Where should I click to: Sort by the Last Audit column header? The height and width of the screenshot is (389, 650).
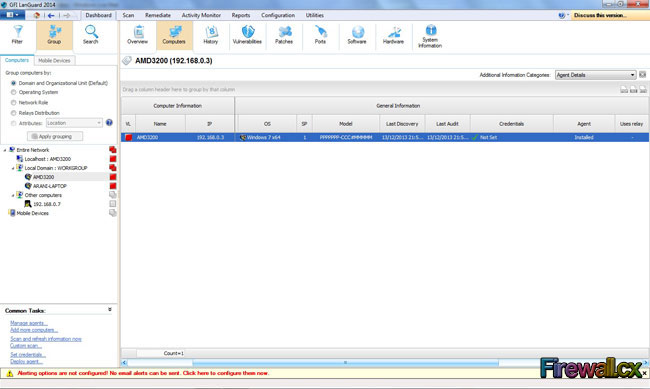pyautogui.click(x=447, y=124)
